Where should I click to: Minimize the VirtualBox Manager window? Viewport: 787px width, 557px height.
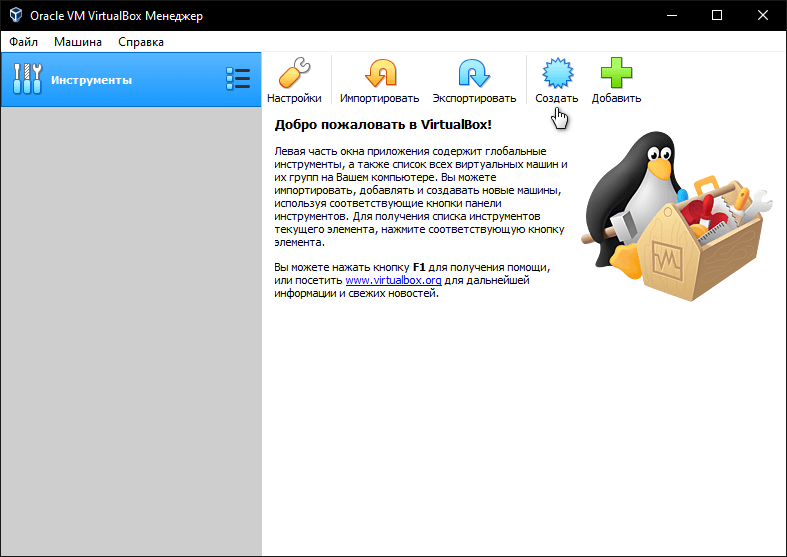point(672,15)
